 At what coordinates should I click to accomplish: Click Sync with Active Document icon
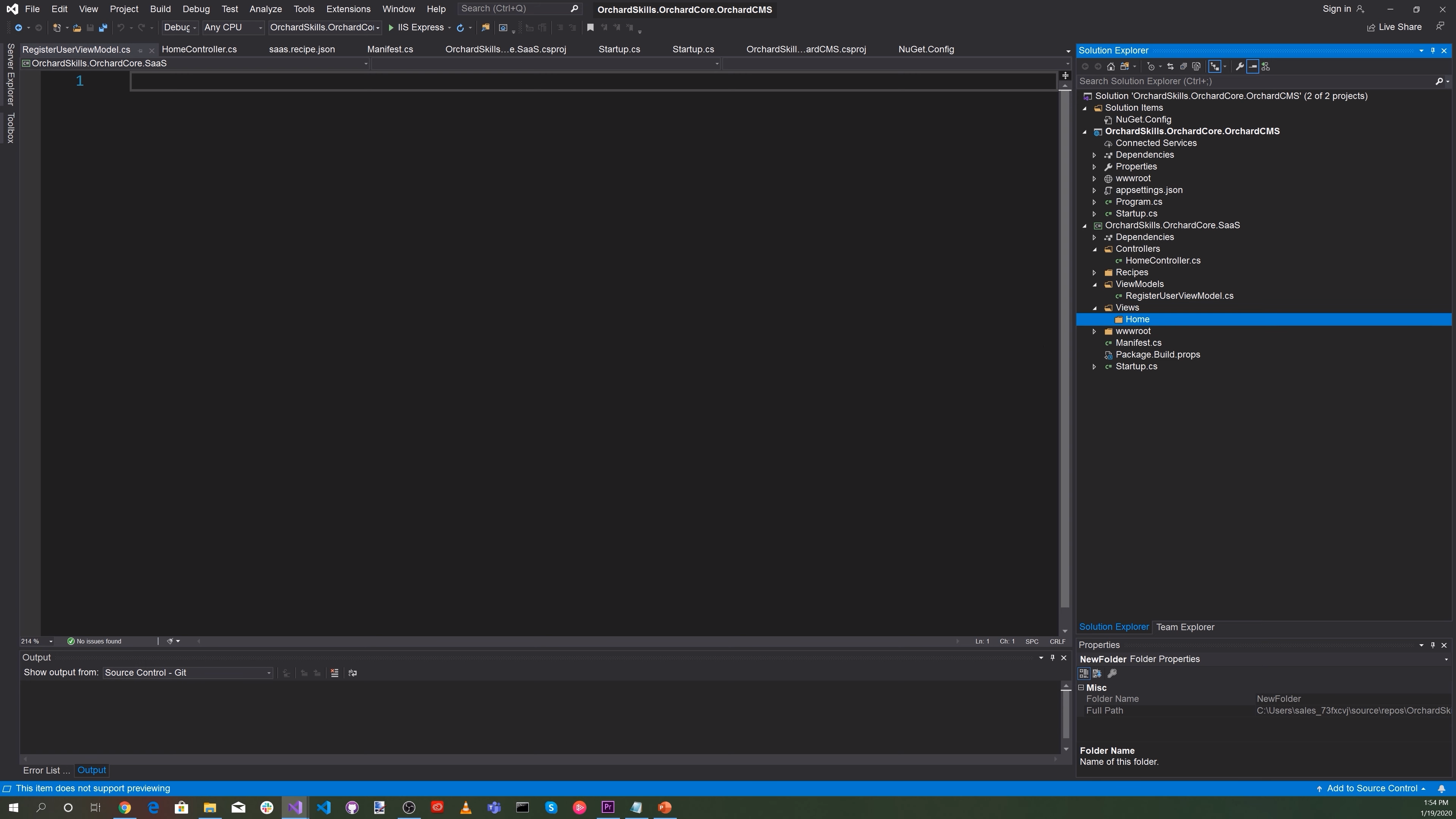[1170, 67]
